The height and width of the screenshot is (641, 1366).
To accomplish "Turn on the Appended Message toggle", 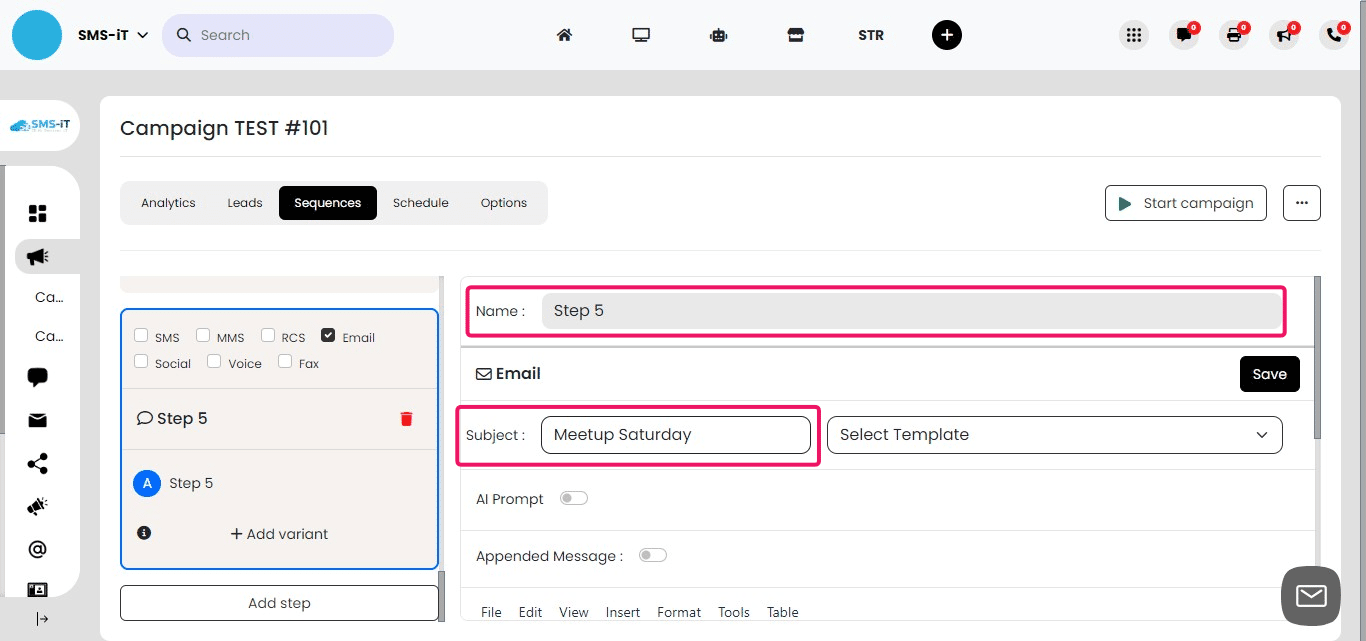I will 652,555.
